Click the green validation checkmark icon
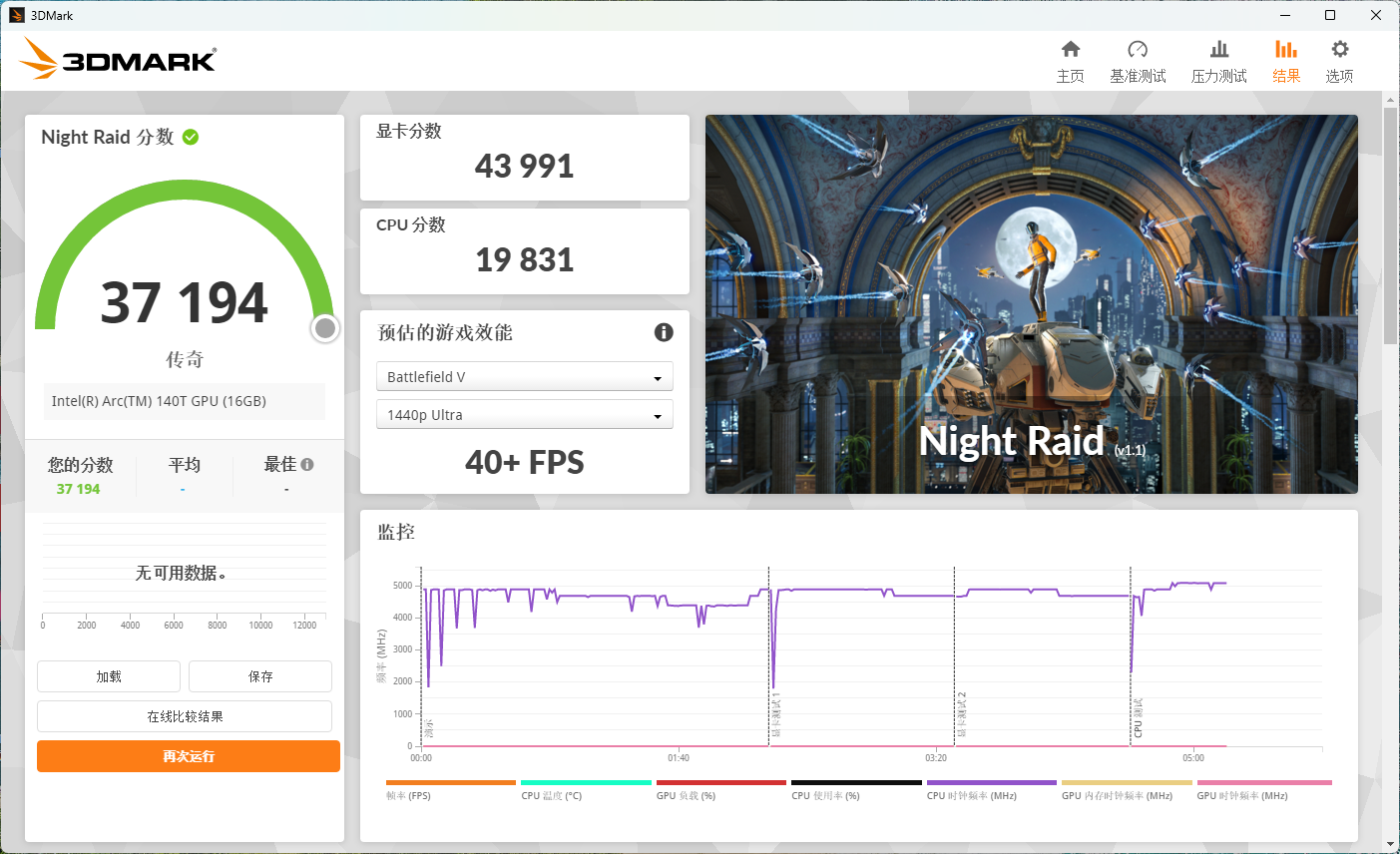 click(x=191, y=137)
